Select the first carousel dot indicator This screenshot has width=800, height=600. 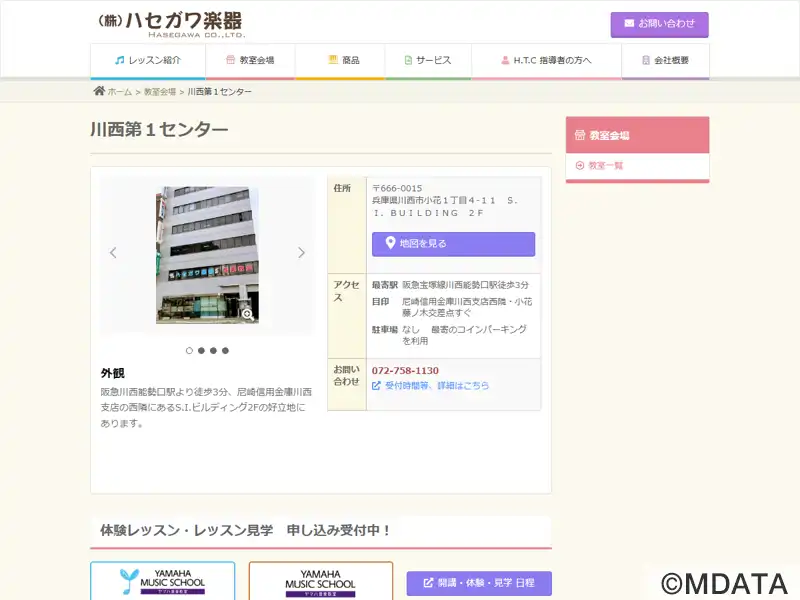tap(189, 351)
